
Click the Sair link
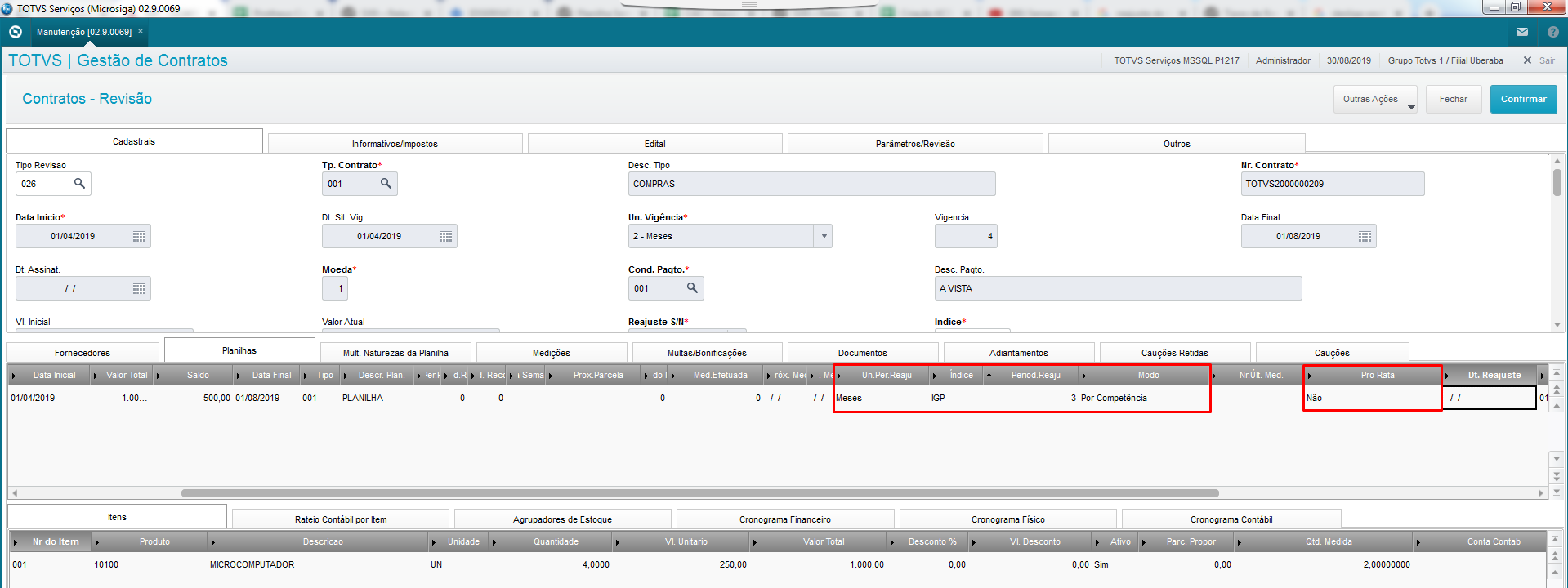(x=1548, y=60)
